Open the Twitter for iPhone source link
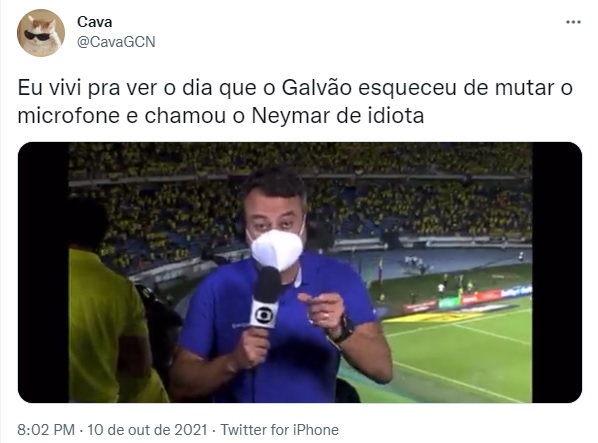 pyautogui.click(x=280, y=430)
